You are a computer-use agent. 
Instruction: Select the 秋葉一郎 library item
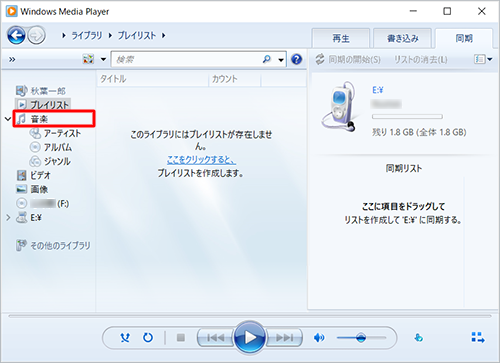pos(41,91)
